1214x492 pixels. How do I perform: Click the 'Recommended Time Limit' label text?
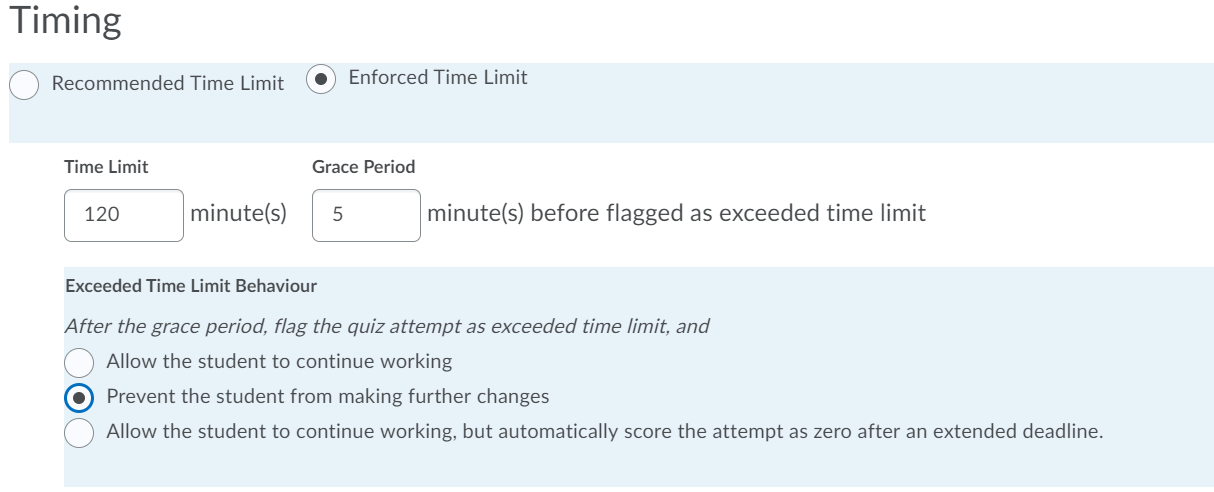point(167,84)
